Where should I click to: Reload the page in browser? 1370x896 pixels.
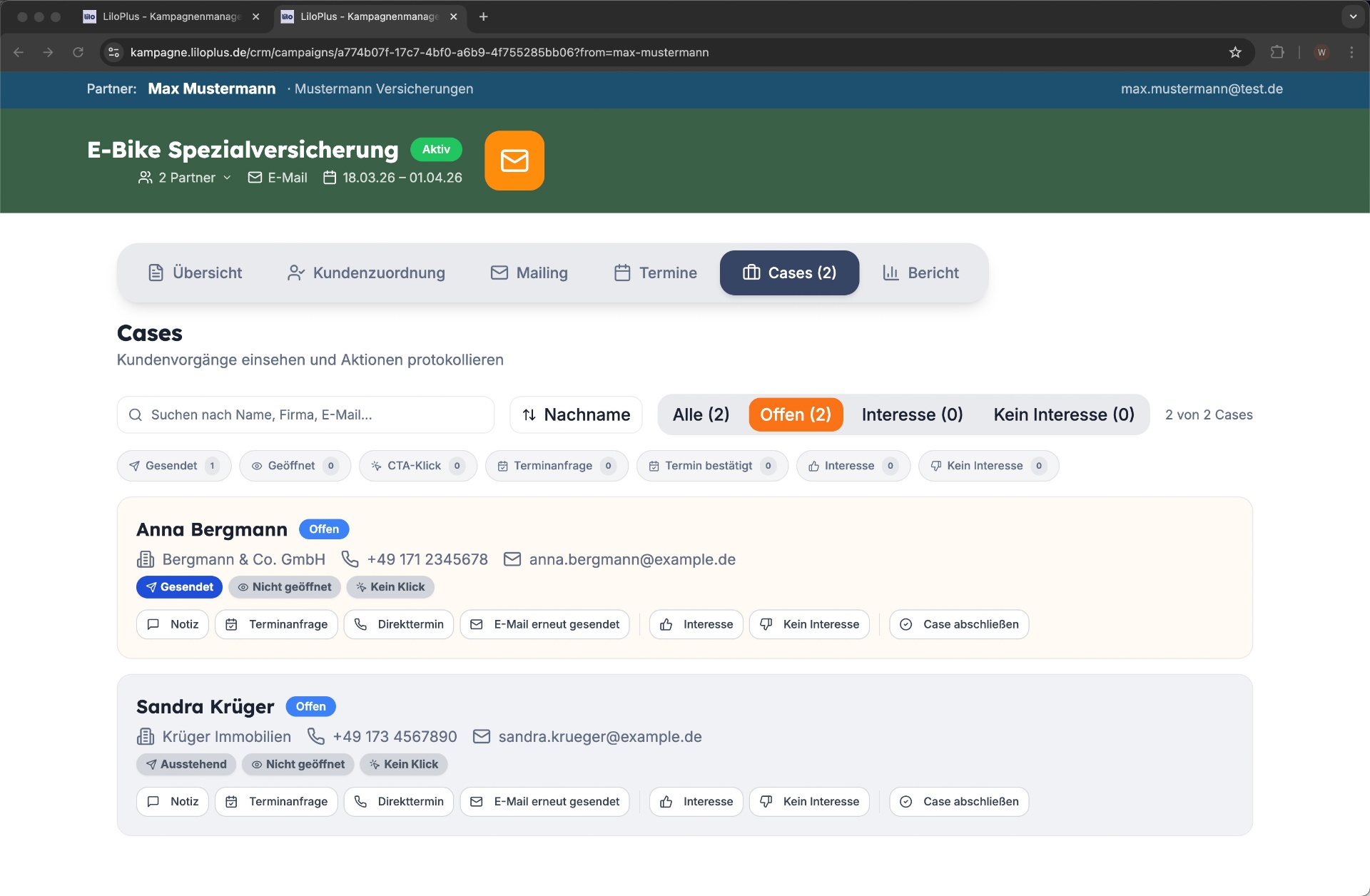click(x=78, y=52)
